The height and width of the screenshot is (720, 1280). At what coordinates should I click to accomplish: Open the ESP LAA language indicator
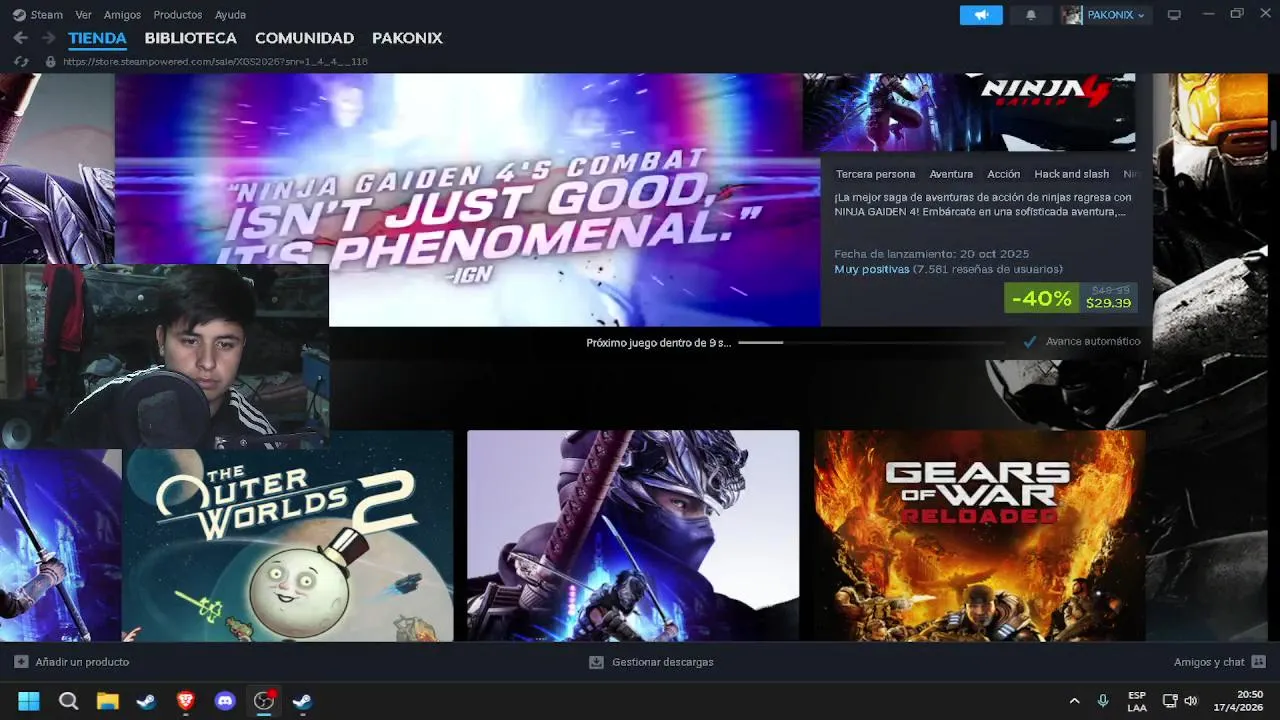(x=1137, y=701)
